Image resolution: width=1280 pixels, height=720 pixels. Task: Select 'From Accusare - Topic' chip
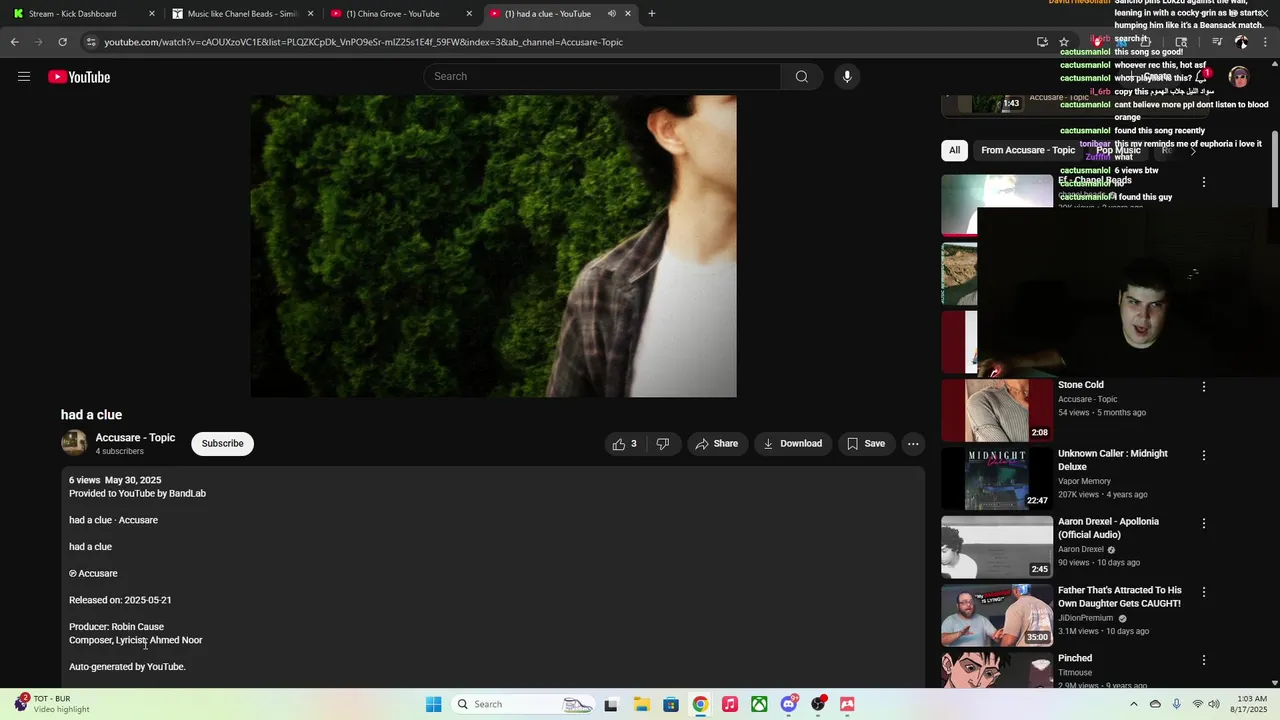tap(1028, 150)
